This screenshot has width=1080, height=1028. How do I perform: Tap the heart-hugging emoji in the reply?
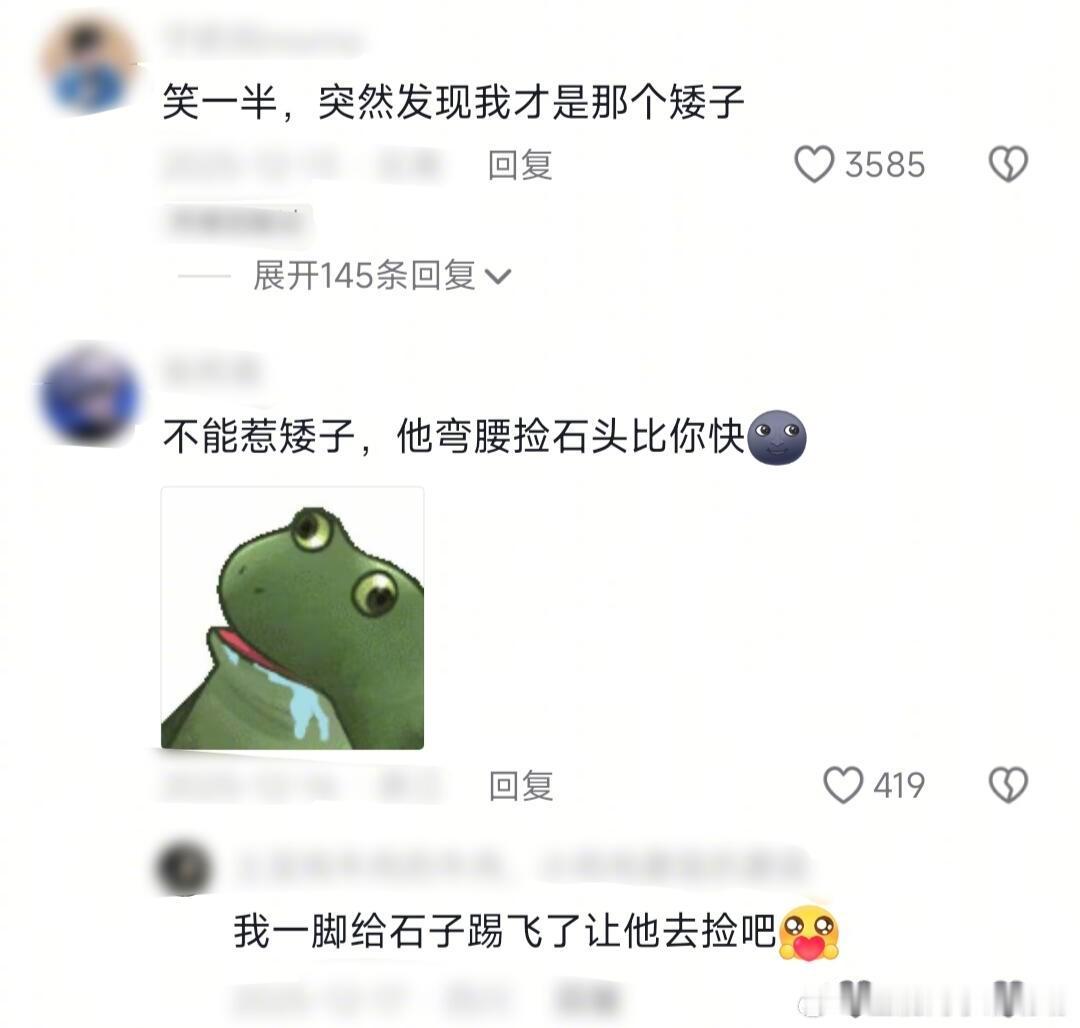click(x=809, y=933)
